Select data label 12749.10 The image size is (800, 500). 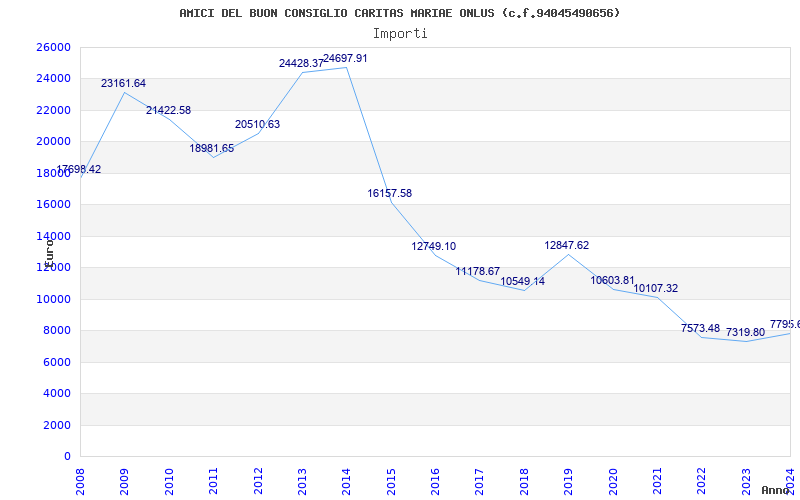coord(434,246)
